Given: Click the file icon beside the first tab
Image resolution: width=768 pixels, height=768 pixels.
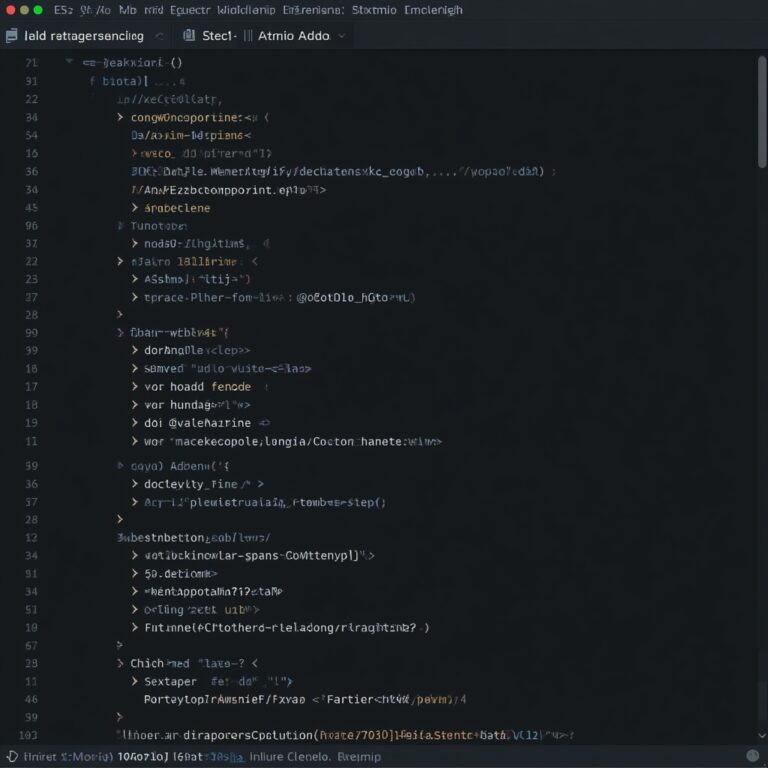Looking at the screenshot, I should tap(11, 36).
